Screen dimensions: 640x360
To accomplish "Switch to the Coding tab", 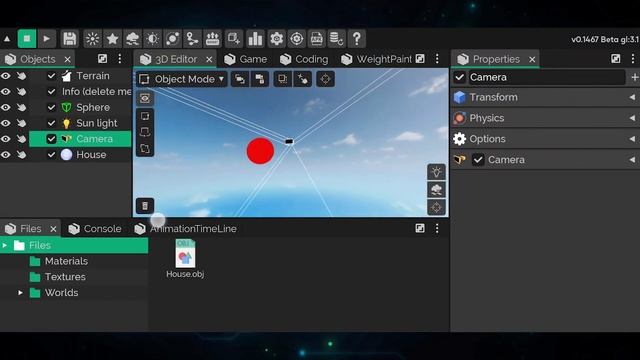I will (304, 59).
